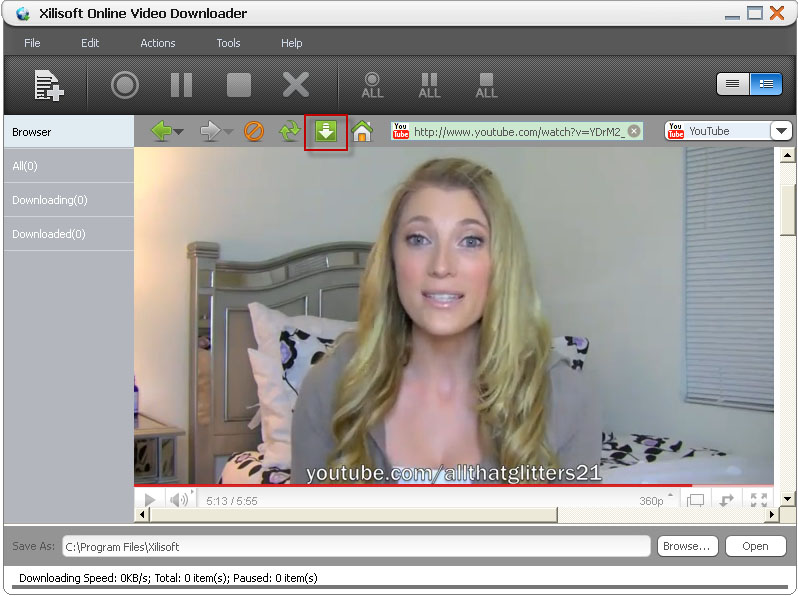
Task: Click the Xilisoft app icon in title bar
Action: (23, 14)
